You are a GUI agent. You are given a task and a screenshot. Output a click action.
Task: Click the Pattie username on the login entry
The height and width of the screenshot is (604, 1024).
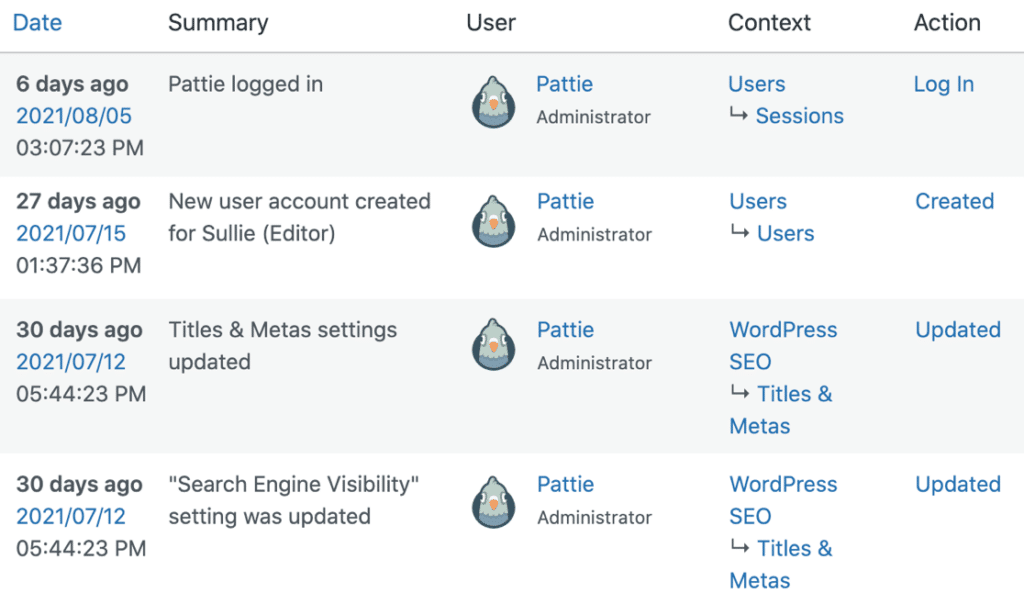click(x=564, y=84)
